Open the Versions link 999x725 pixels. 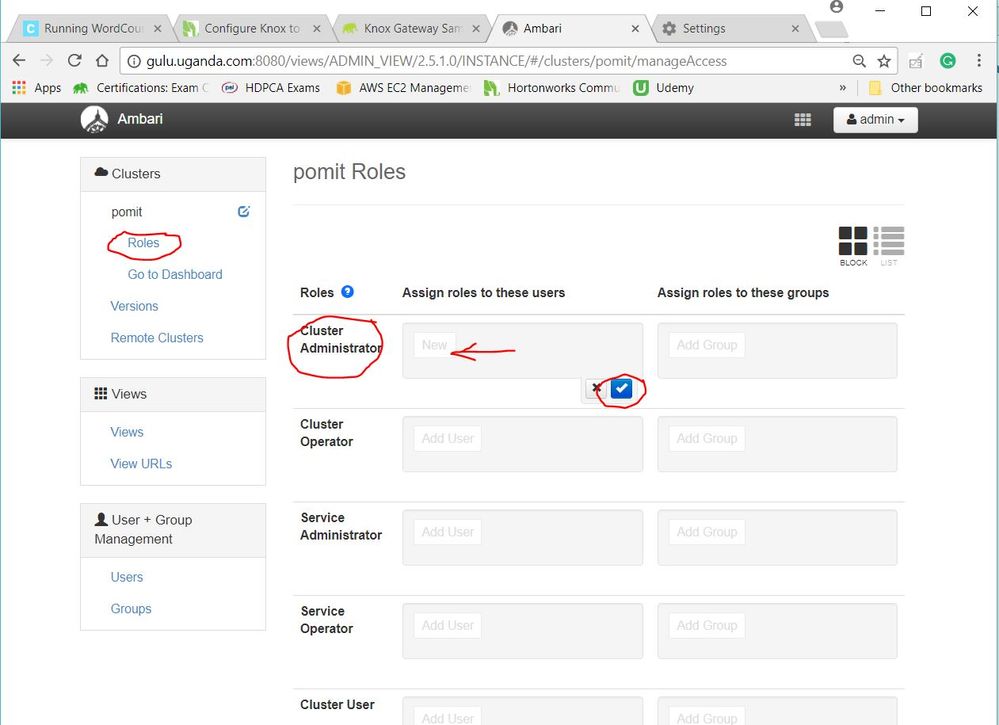click(134, 306)
